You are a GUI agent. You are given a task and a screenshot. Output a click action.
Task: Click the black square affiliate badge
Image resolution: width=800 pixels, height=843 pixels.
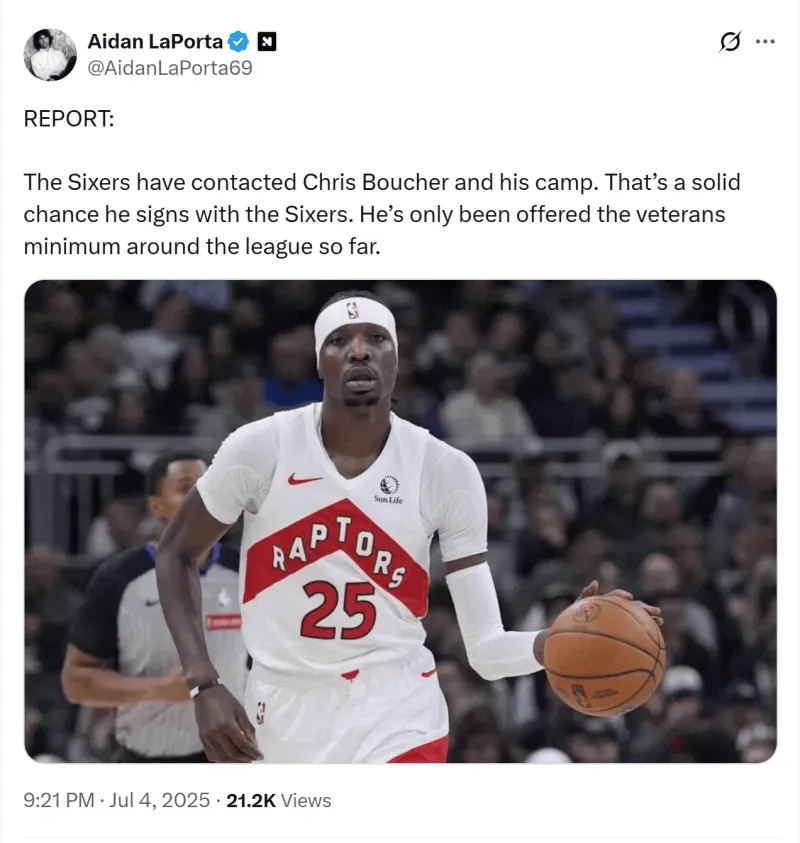(x=267, y=41)
